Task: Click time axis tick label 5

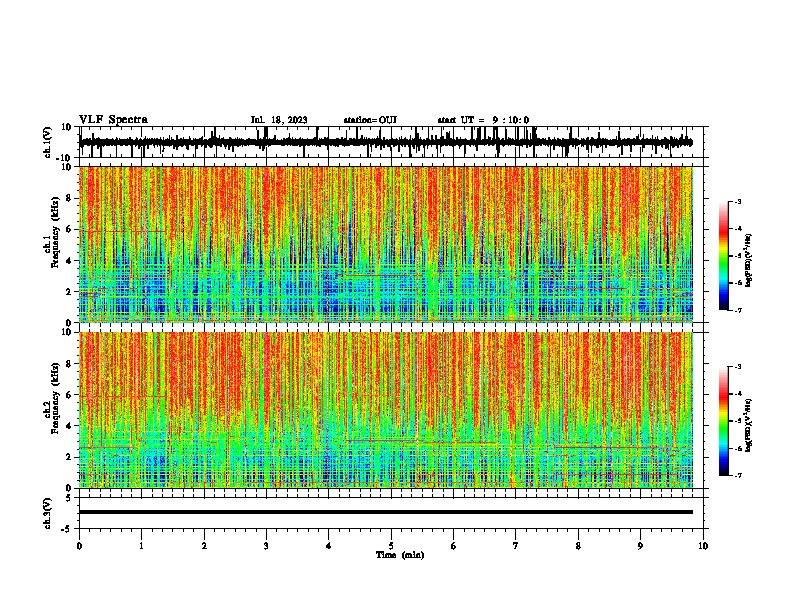Action: coord(391,546)
